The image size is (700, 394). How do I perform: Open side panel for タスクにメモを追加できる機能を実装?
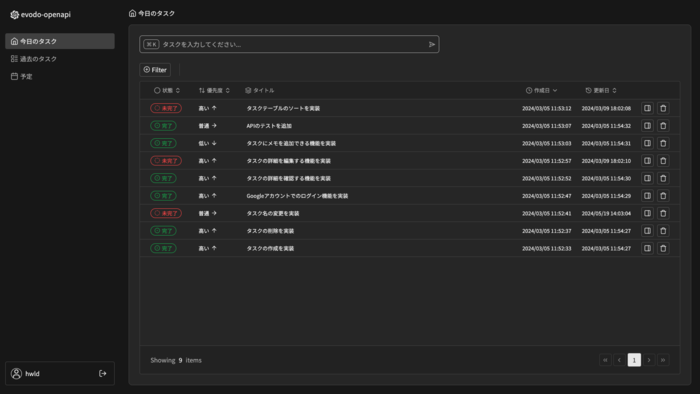647,143
